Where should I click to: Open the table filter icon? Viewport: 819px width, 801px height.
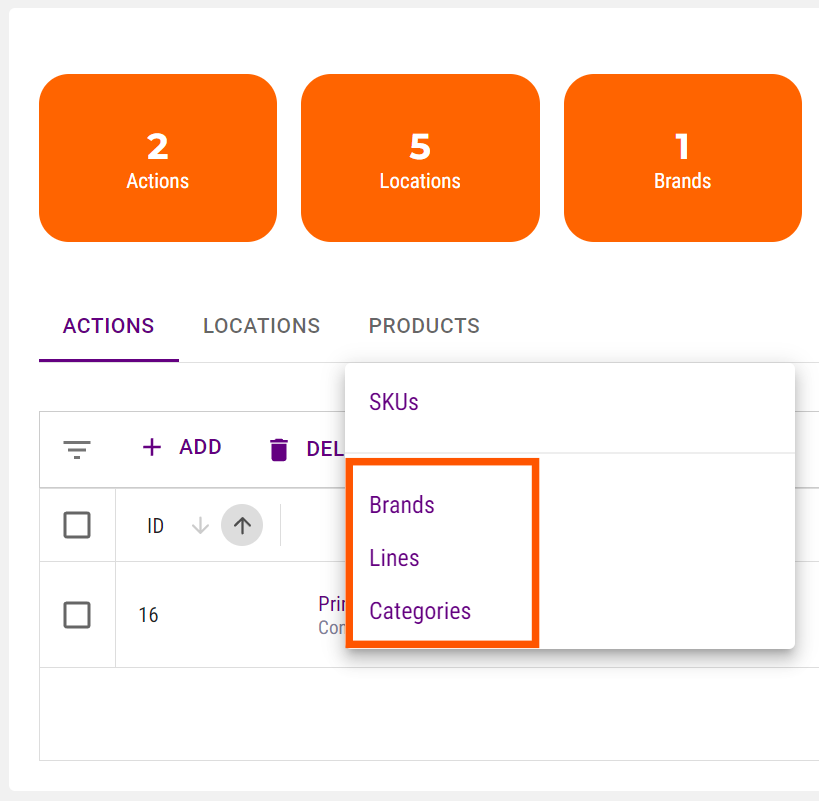pos(77,449)
